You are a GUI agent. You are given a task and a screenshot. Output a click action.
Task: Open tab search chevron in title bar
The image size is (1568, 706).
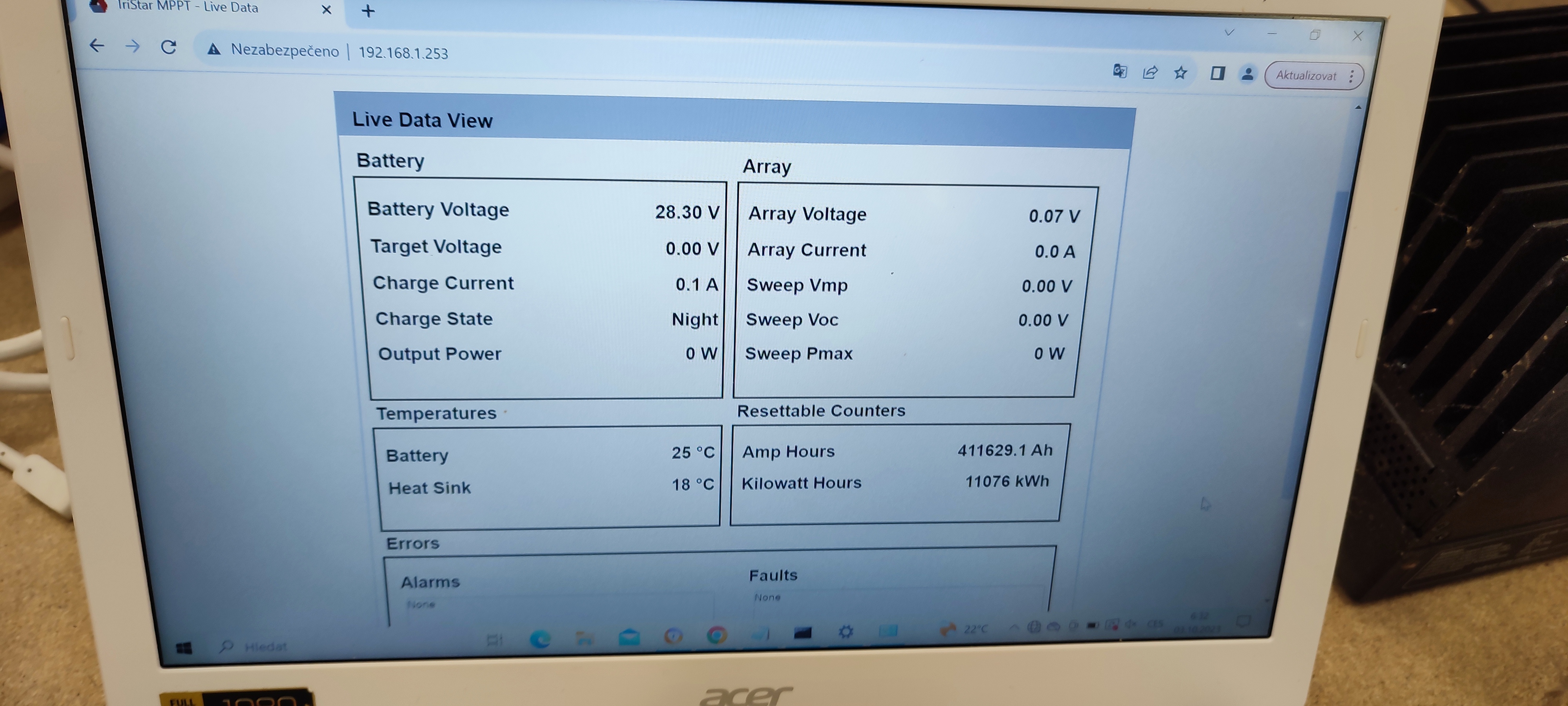(1229, 32)
